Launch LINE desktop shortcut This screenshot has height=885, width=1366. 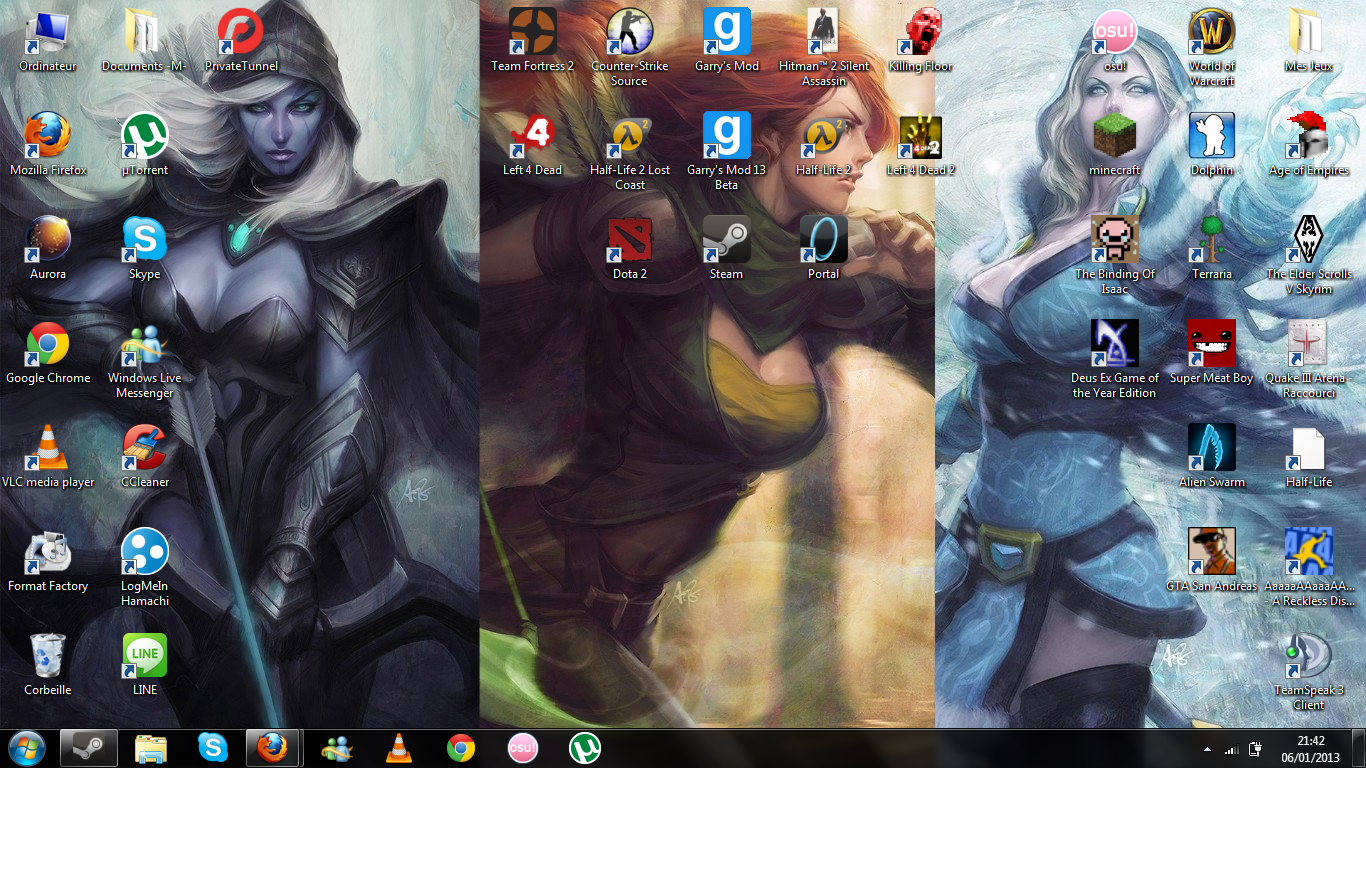coord(144,666)
